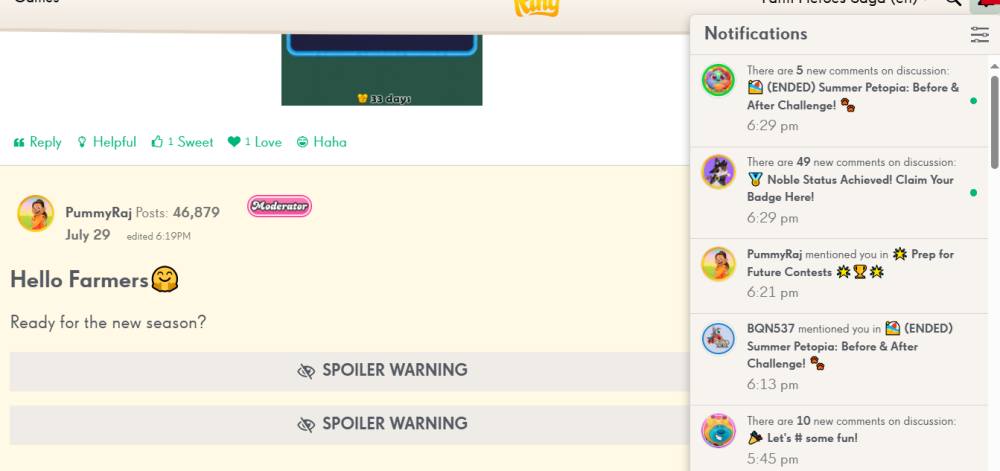Click the King logo

tap(536, 7)
